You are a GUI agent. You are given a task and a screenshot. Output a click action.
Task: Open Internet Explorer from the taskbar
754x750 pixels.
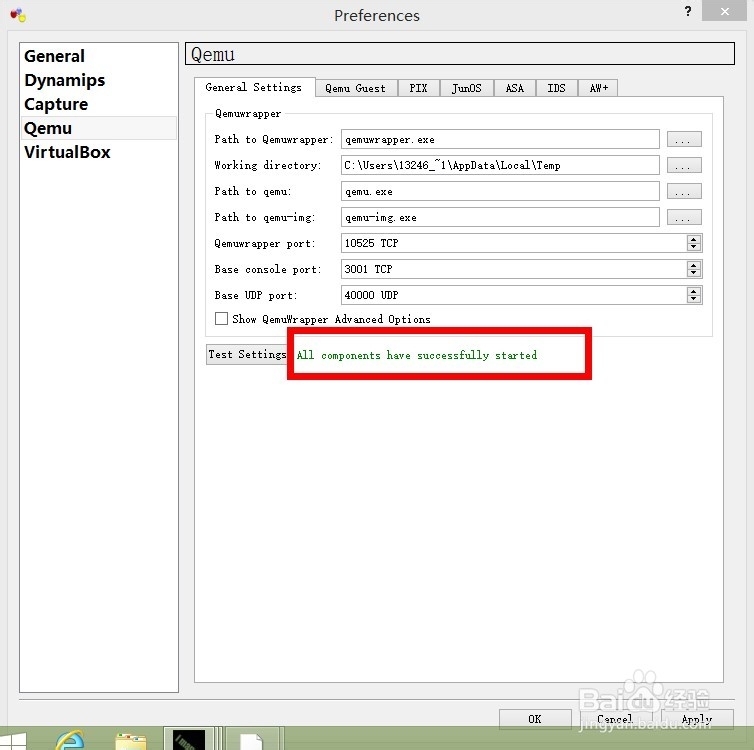click(x=70, y=739)
